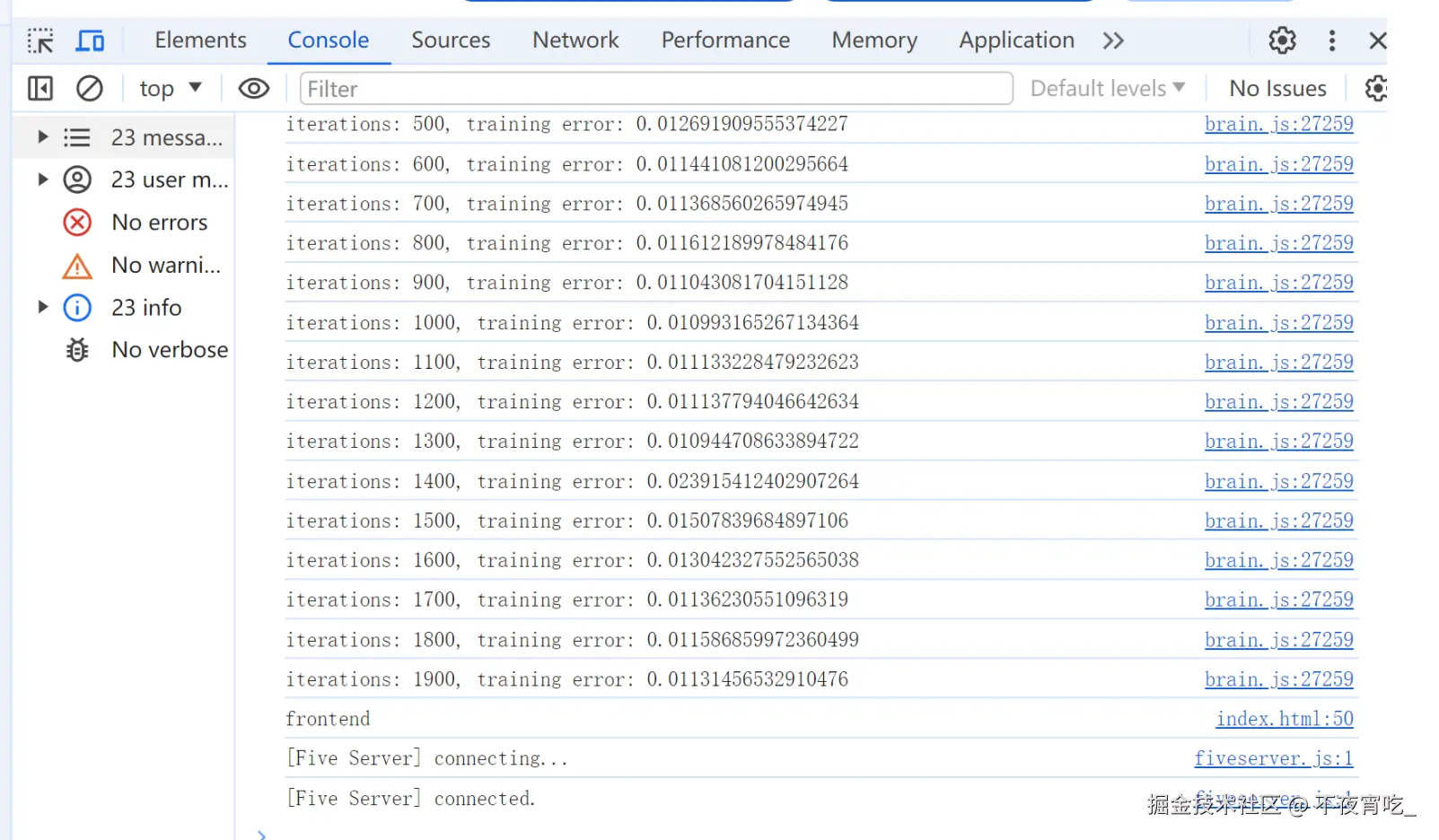
Task: Expand the 23 messages group arrow
Action: pyautogui.click(x=42, y=137)
